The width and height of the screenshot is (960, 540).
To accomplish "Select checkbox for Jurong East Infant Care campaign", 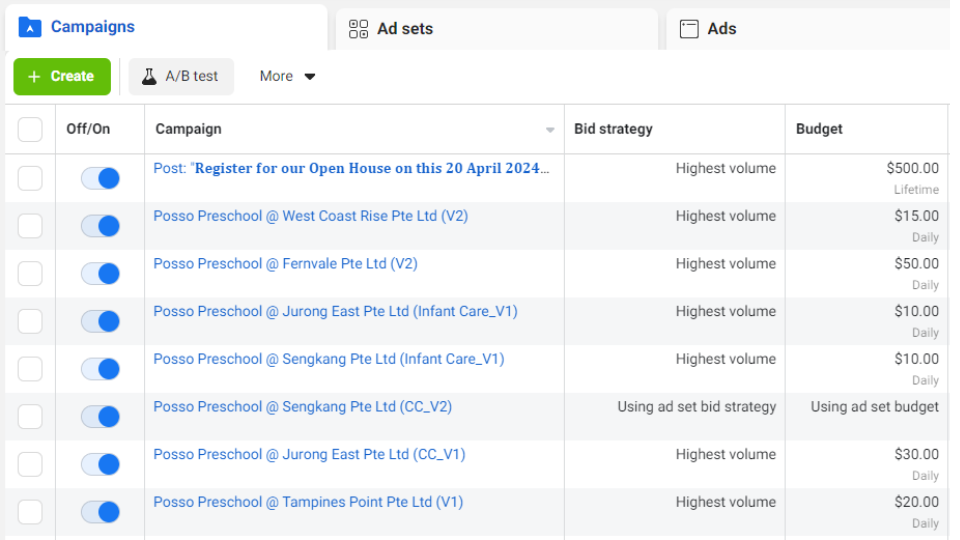I will click(x=30, y=321).
